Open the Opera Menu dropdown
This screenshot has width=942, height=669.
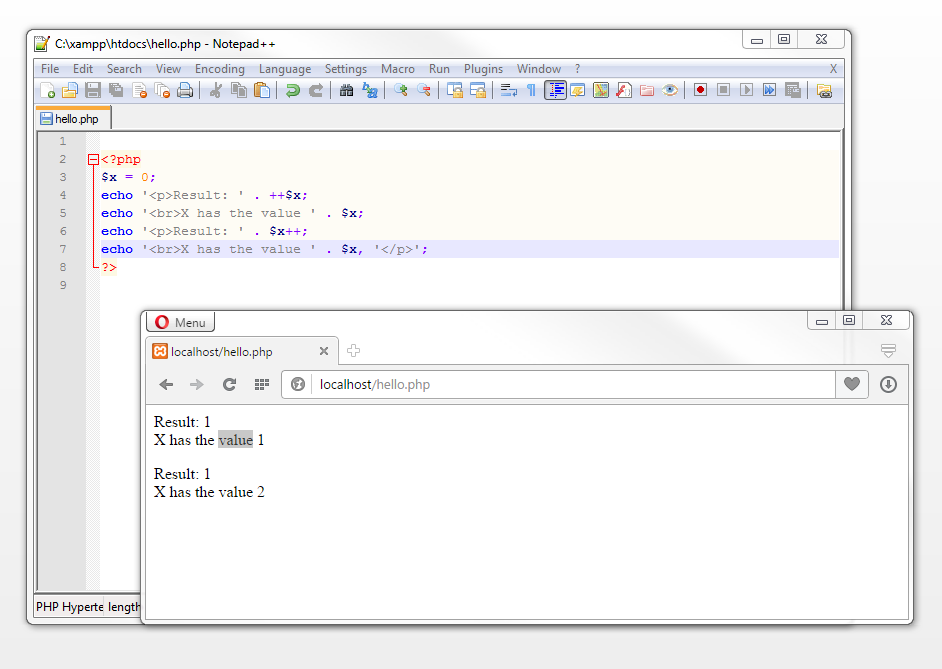click(180, 322)
